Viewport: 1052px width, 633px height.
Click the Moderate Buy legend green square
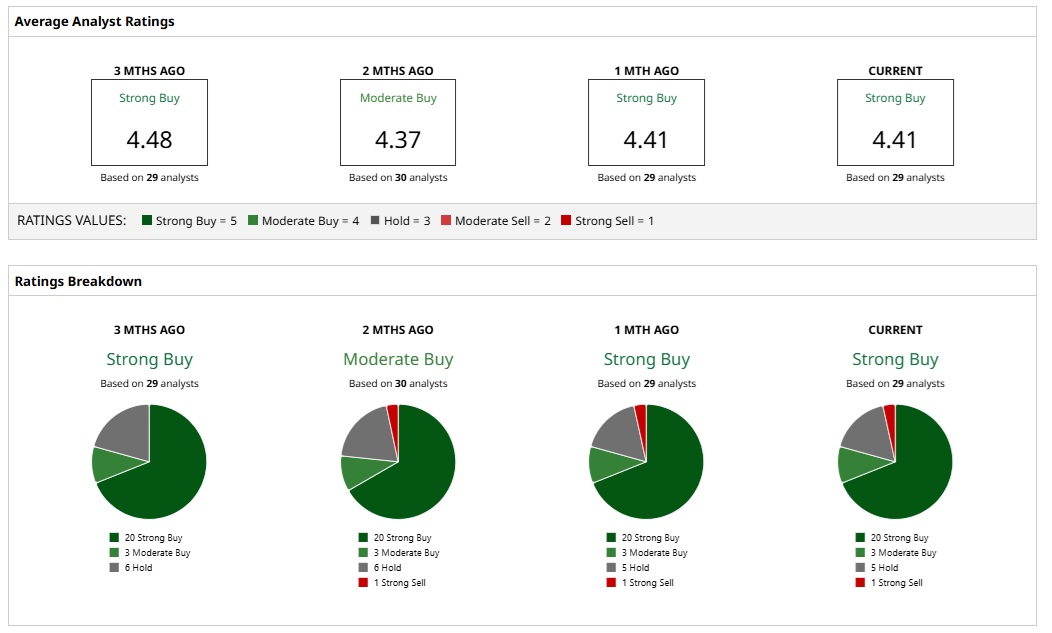(253, 220)
